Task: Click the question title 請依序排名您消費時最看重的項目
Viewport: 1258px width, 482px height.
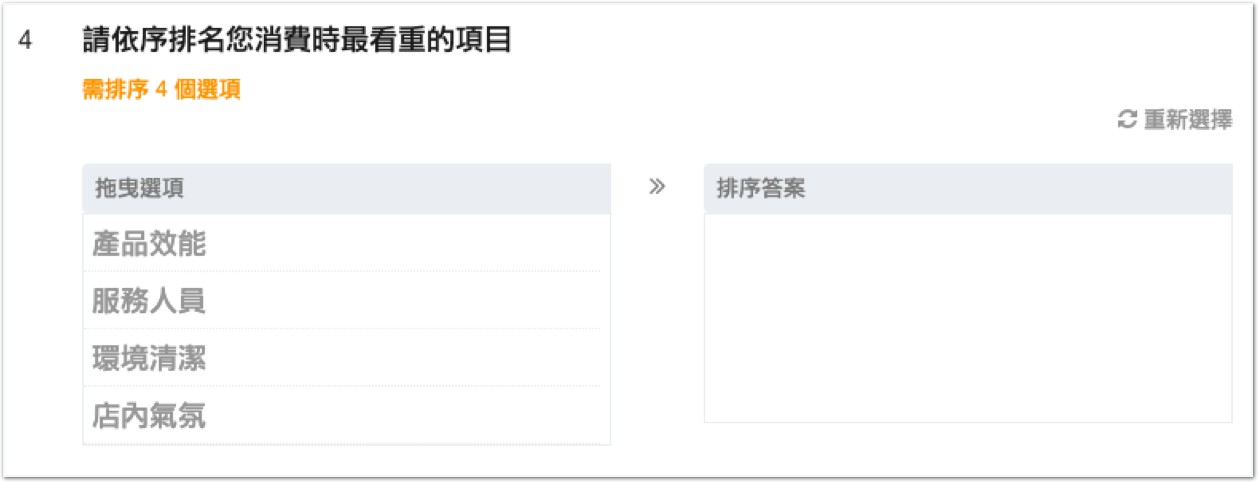Action: pos(296,41)
